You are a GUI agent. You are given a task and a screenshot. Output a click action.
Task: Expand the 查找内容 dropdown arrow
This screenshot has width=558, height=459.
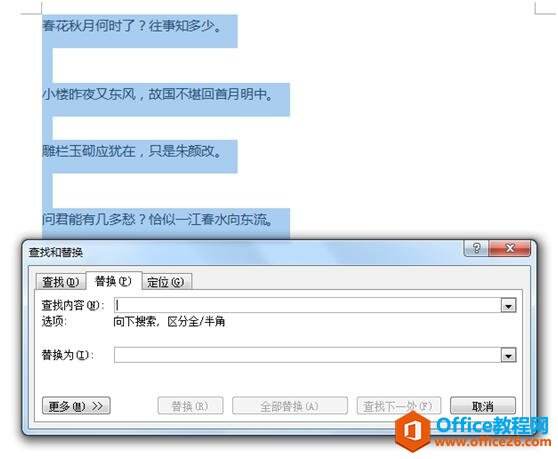pyautogui.click(x=509, y=306)
